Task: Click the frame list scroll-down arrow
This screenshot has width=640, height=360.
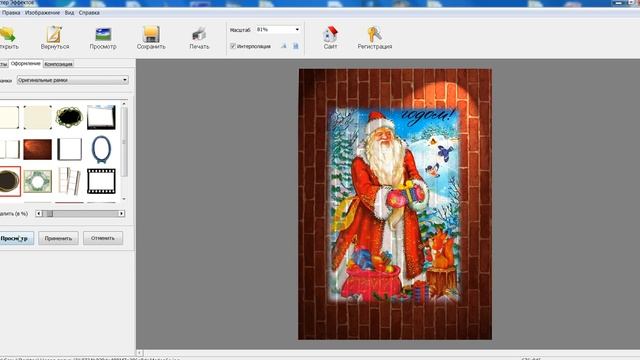Action: [124, 199]
